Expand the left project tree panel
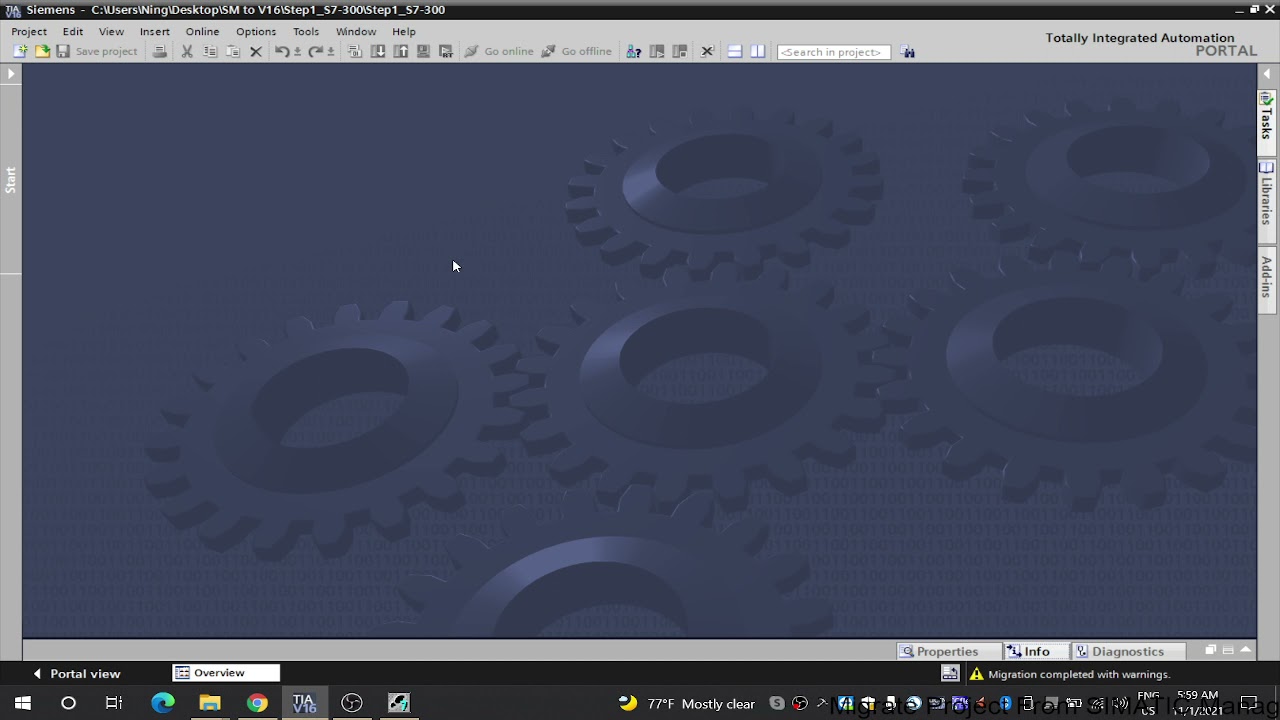 pyautogui.click(x=11, y=74)
